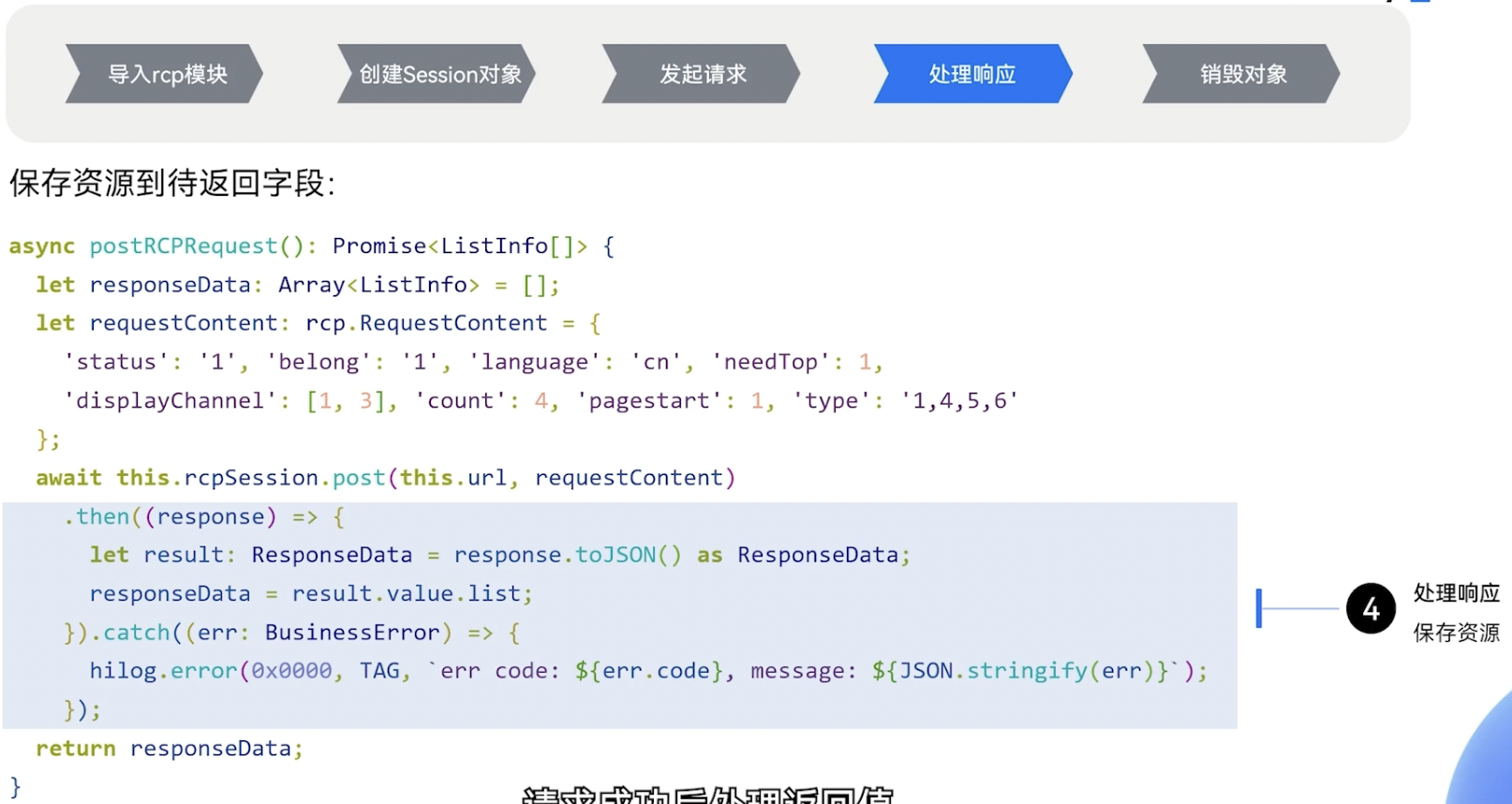
Task: Click the line starting with 'status': '1'
Action: [x=473, y=362]
